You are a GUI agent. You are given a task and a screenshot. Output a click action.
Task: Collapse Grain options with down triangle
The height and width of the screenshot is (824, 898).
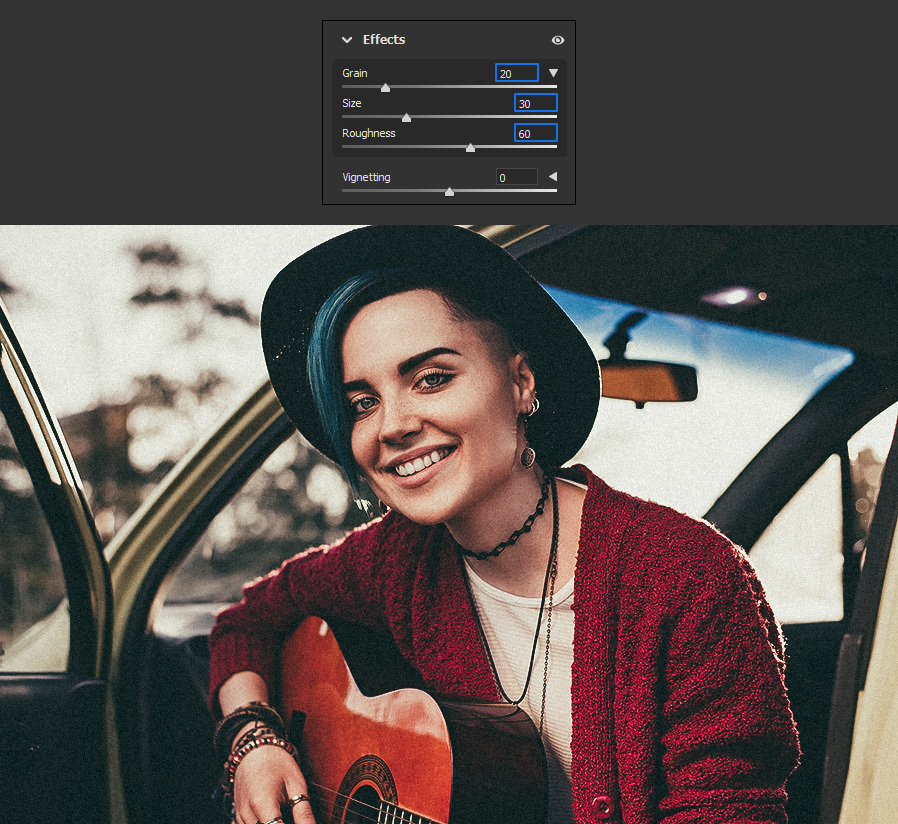(553, 73)
